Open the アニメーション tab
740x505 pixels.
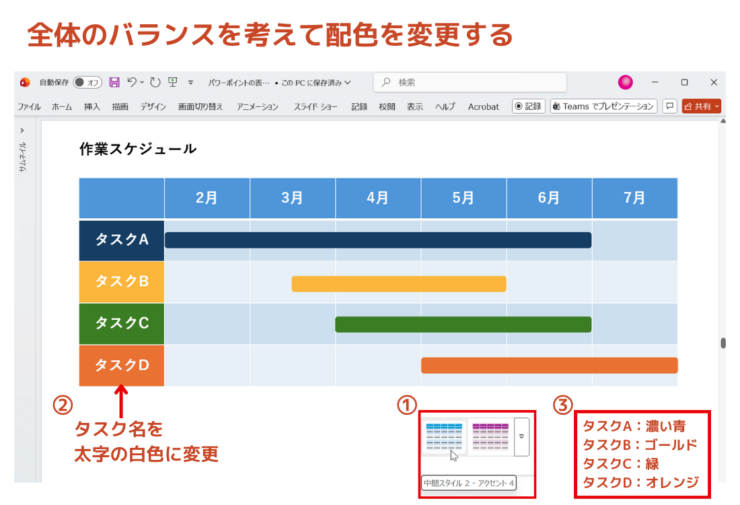(258, 107)
